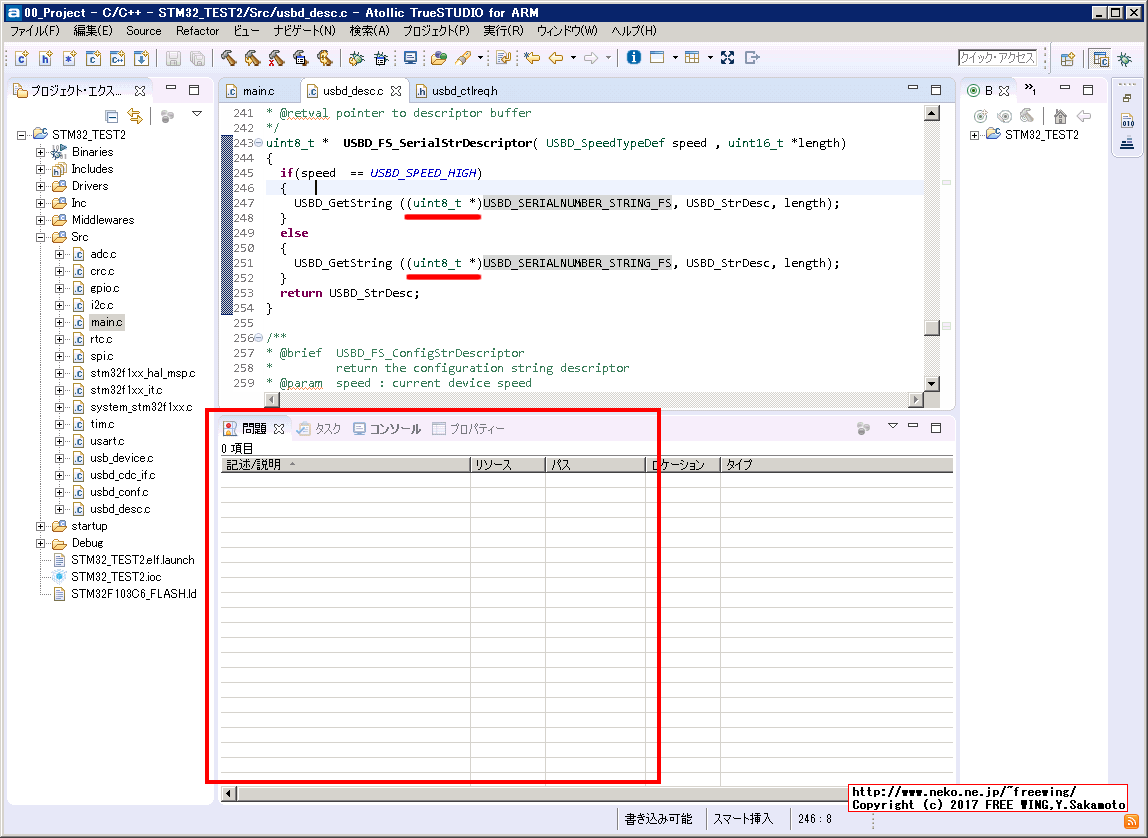Image resolution: width=1148 pixels, height=838 pixels.
Task: Click the blue information icon in toolbar
Action: (633, 58)
